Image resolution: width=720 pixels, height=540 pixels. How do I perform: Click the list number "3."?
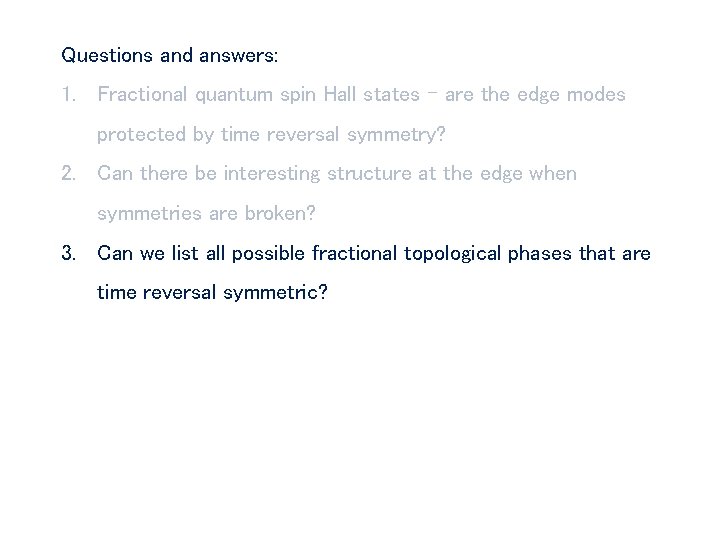[x=69, y=253]
